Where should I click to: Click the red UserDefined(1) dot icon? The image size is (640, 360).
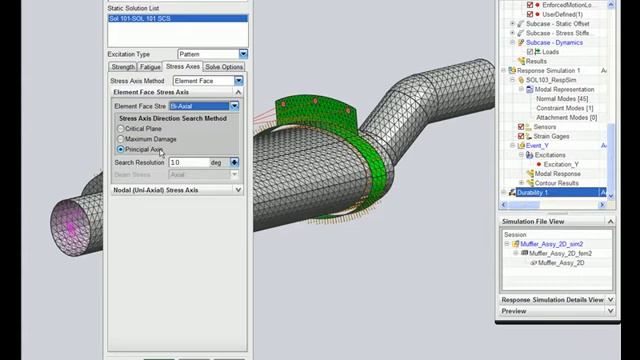pos(538,14)
